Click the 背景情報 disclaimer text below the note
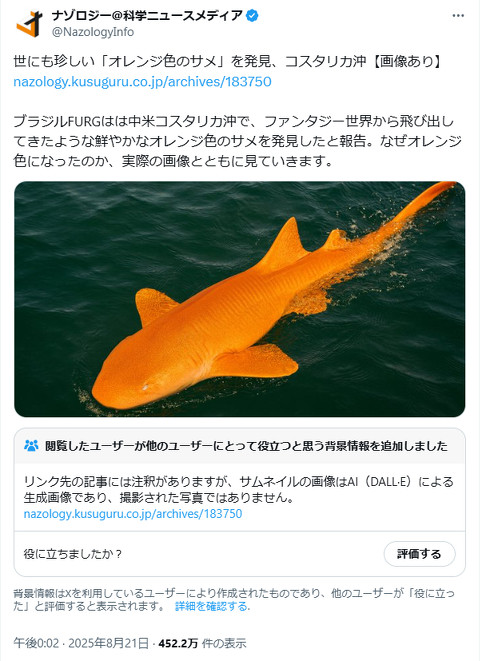490x661 pixels. [234, 600]
